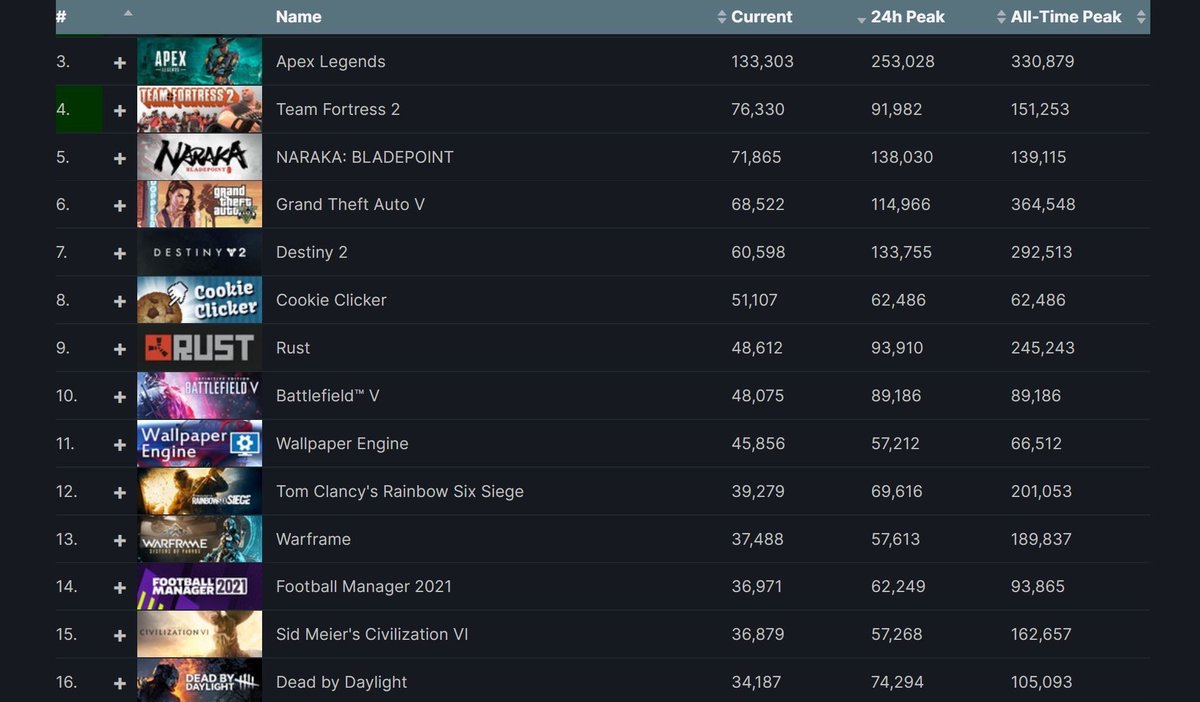The height and width of the screenshot is (702, 1200).
Task: Open the Destiny 2 name link
Action: click(312, 253)
